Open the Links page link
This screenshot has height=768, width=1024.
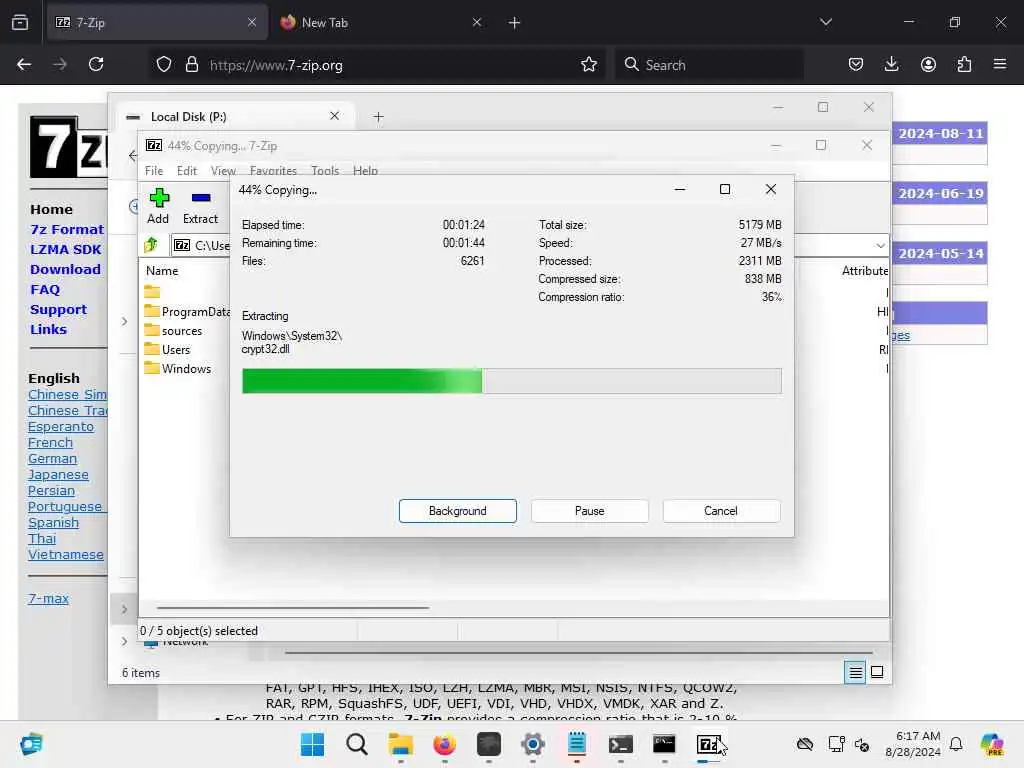(x=48, y=329)
